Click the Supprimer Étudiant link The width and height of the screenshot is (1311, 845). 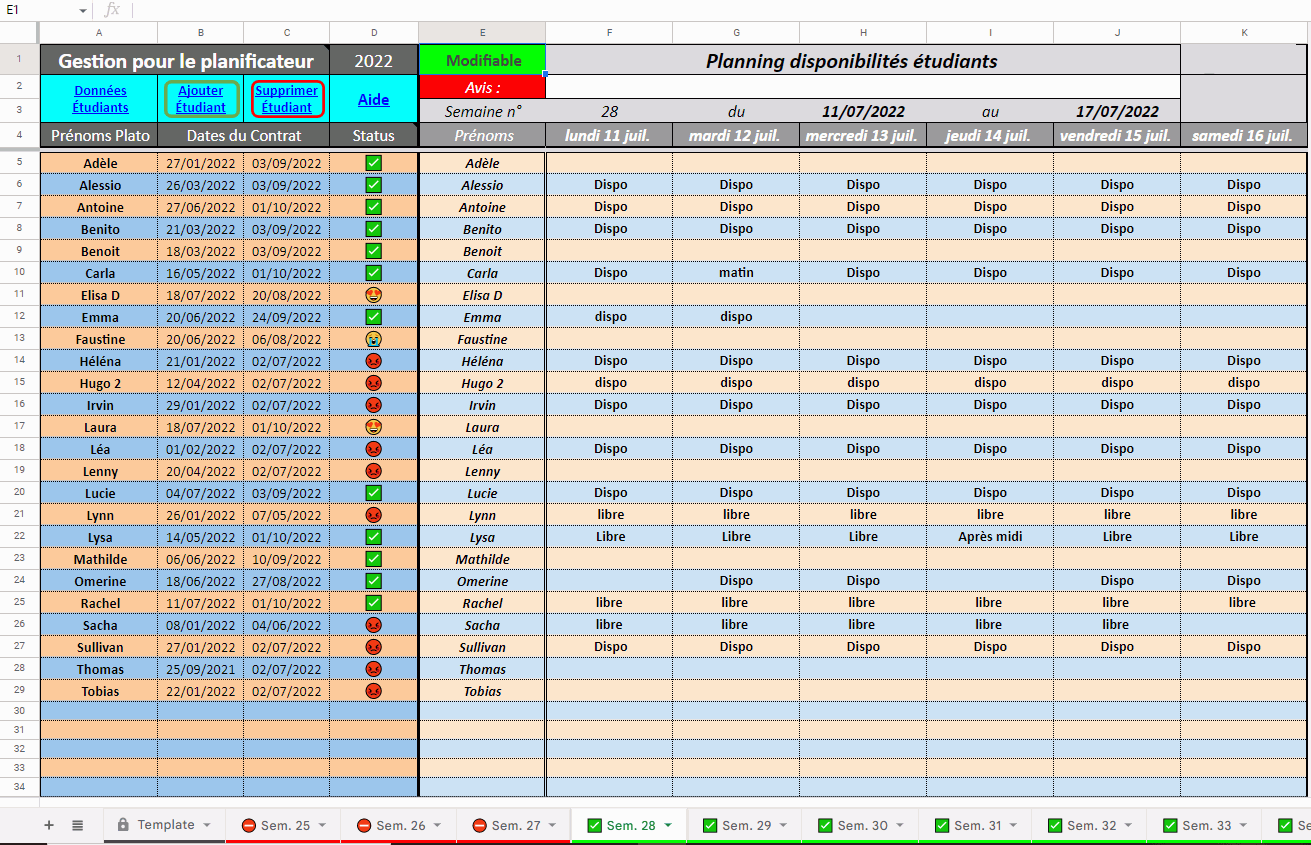coord(287,99)
